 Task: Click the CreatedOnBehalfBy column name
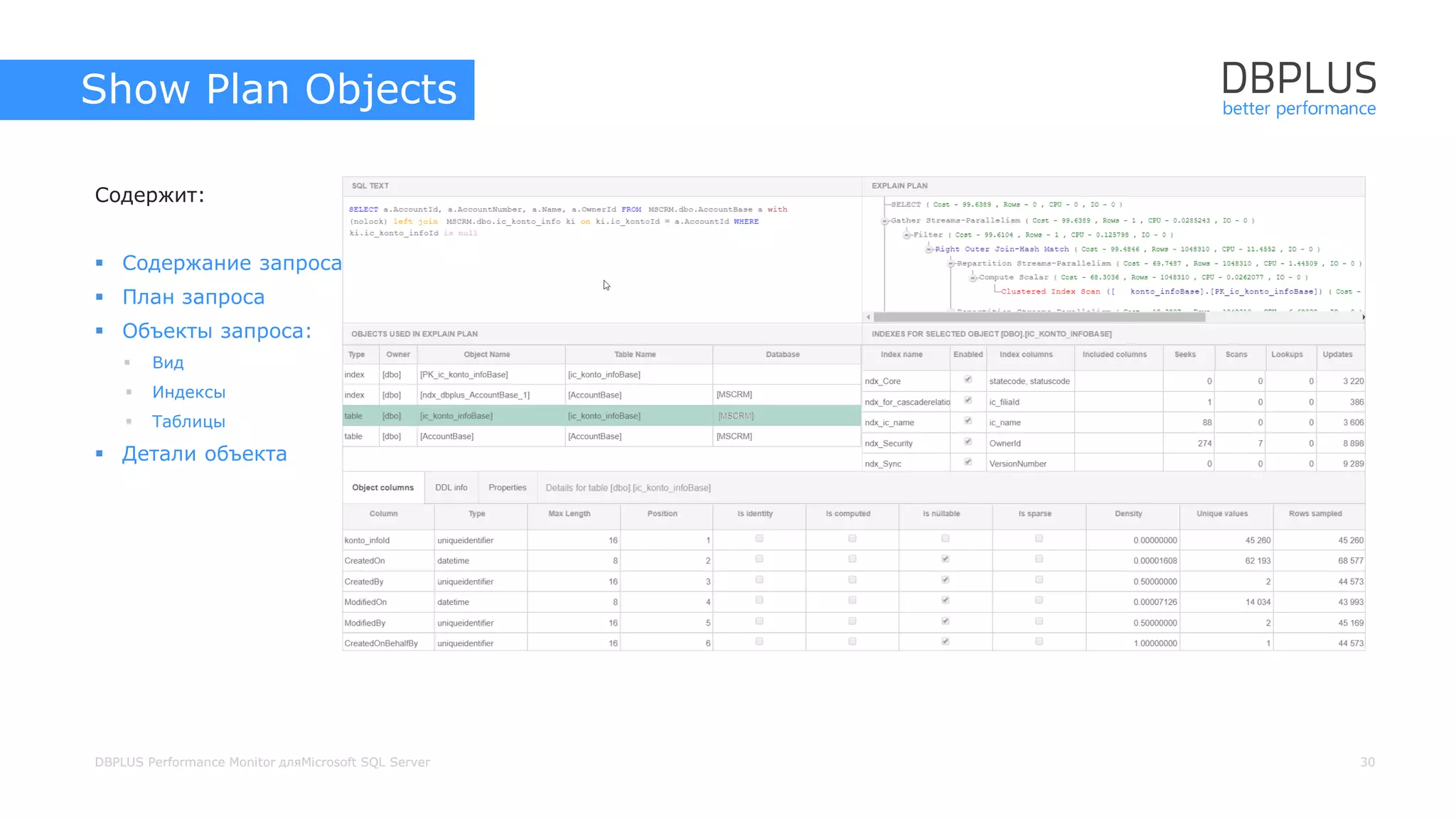(381, 644)
